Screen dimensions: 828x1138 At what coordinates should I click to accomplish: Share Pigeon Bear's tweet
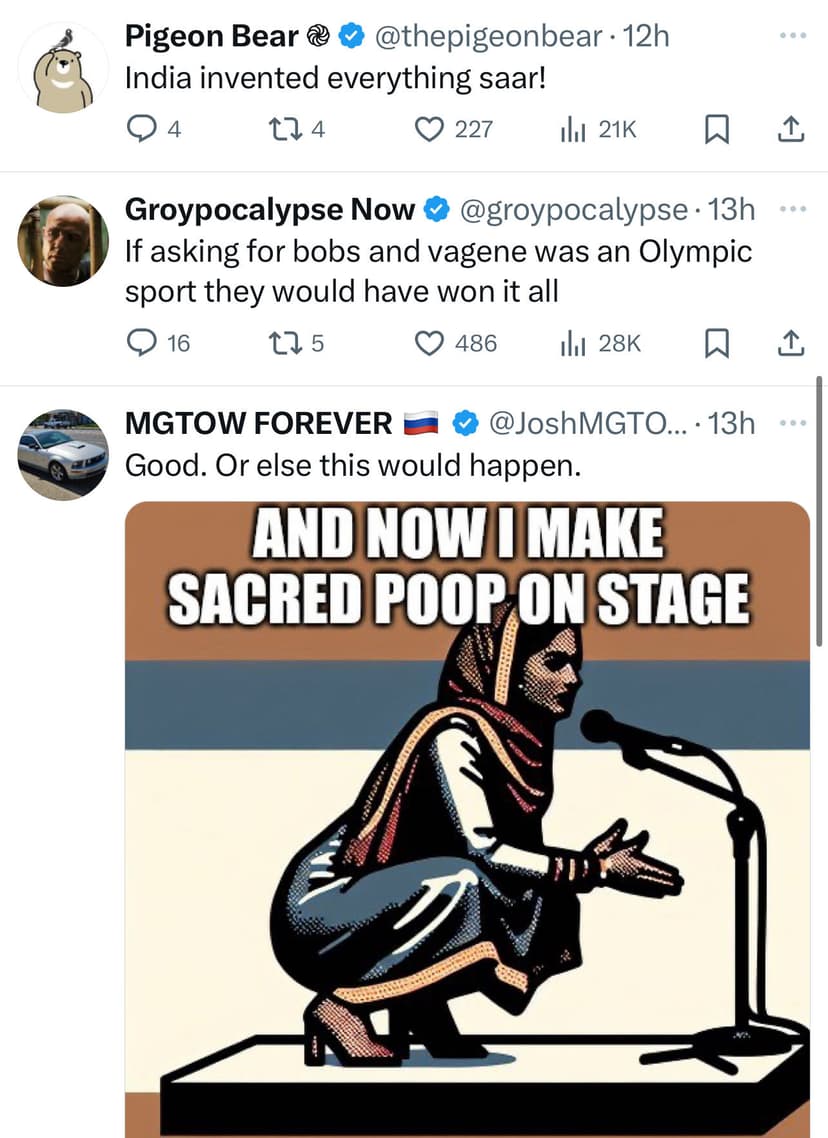click(x=790, y=129)
